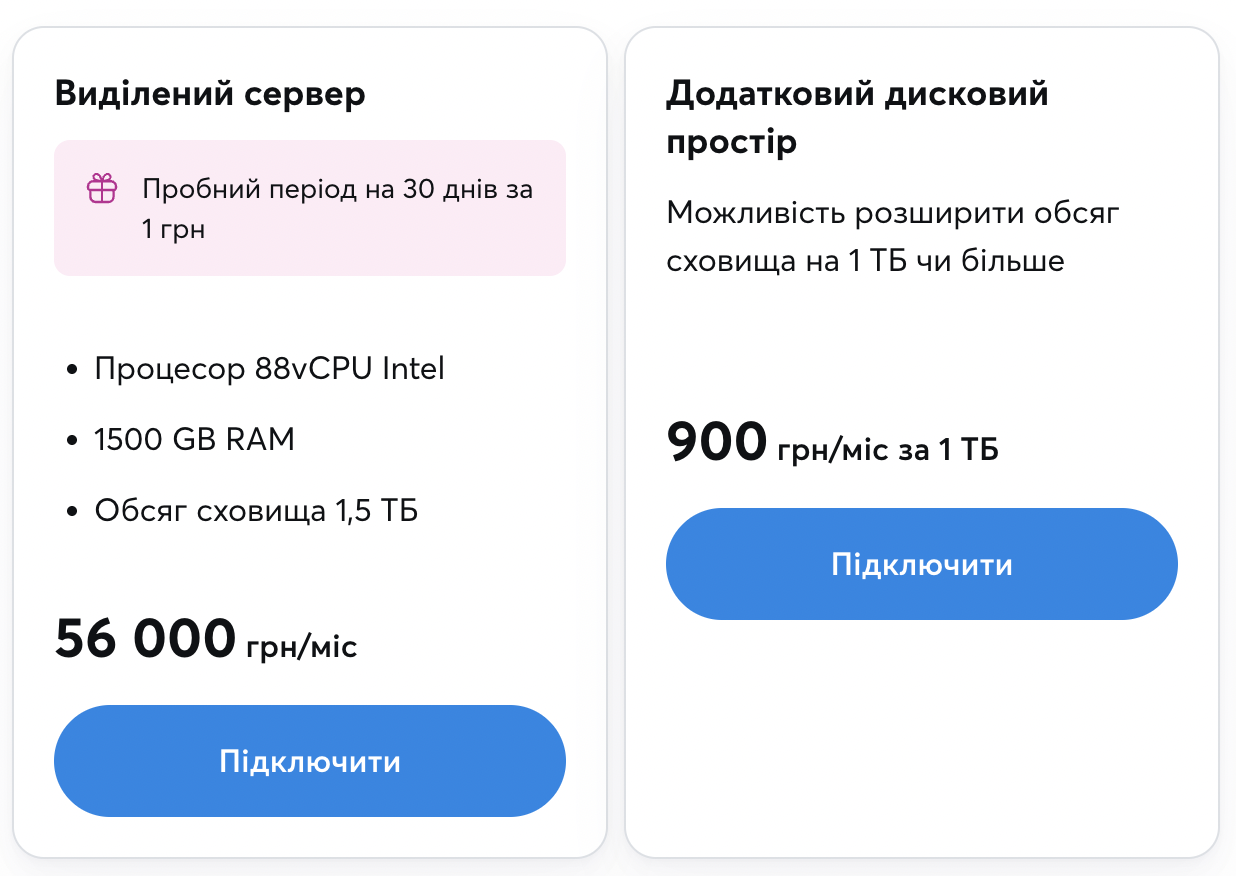
Task: Select the 1500 GB RAM list item
Action: 195,439
